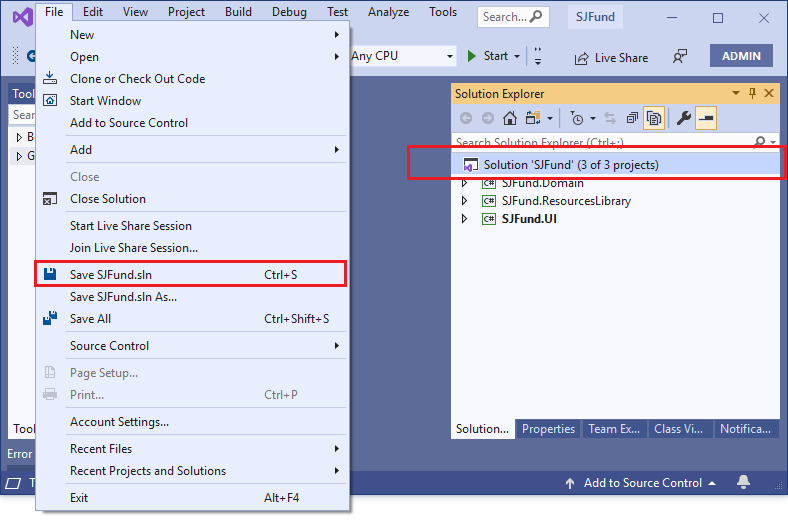Click the Home icon in Solution Explorer
Viewport: 788px width, 526px height.
pyautogui.click(x=510, y=118)
